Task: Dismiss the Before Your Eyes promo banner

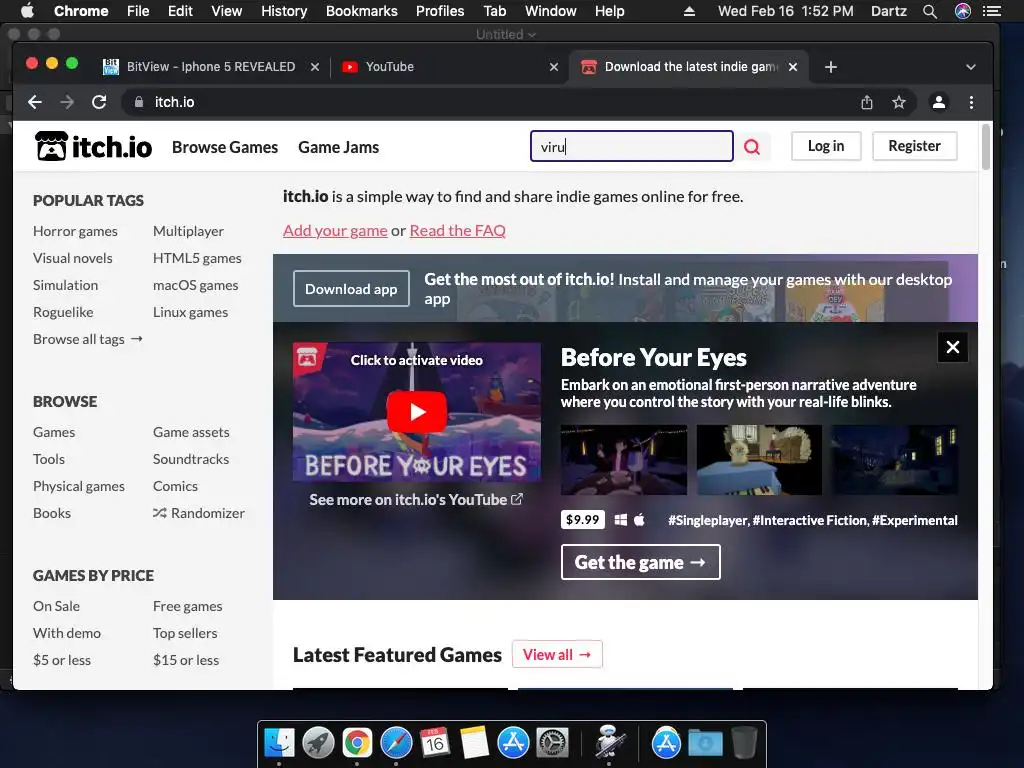Action: (x=953, y=347)
